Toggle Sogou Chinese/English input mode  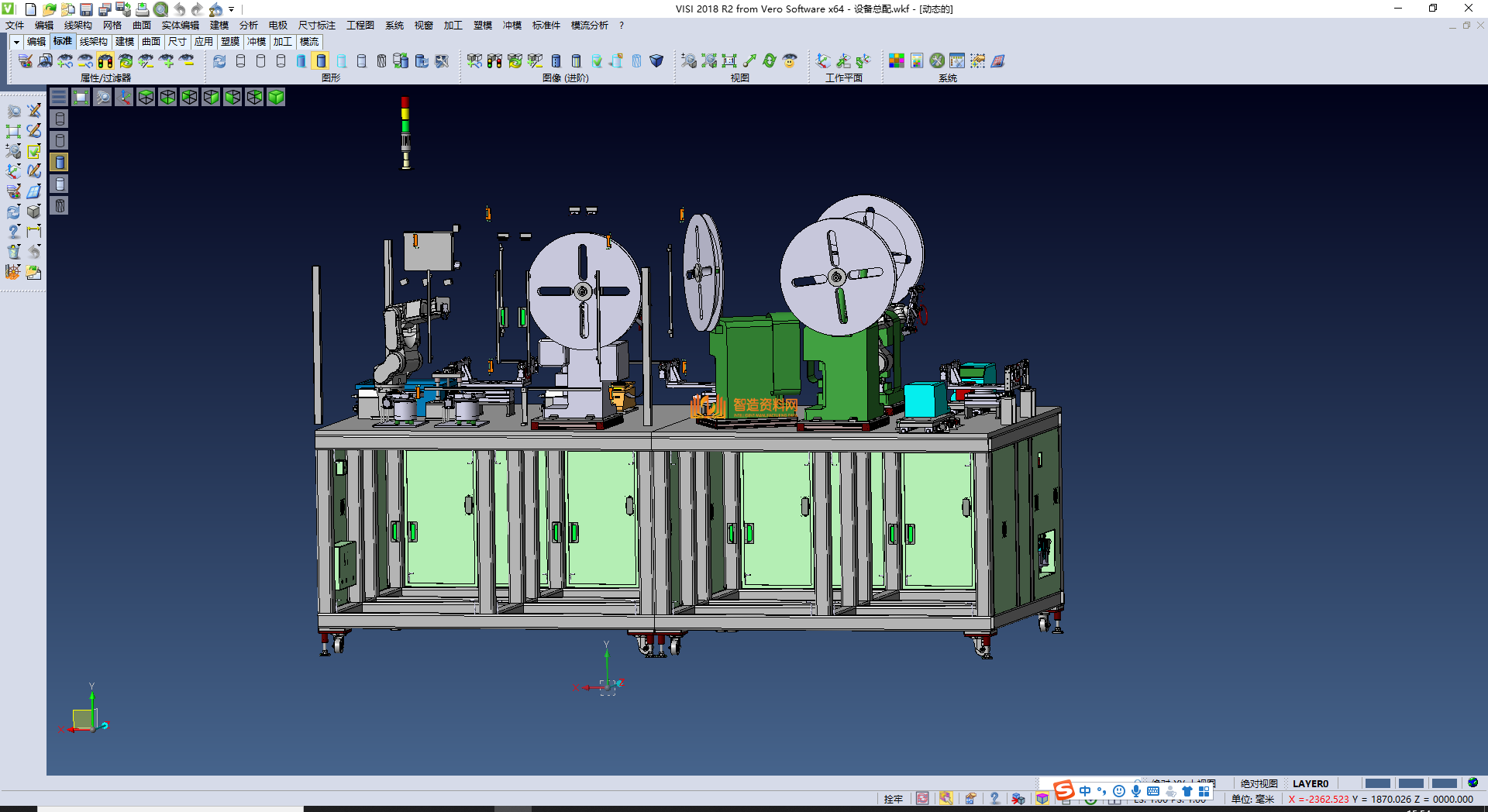click(1085, 791)
